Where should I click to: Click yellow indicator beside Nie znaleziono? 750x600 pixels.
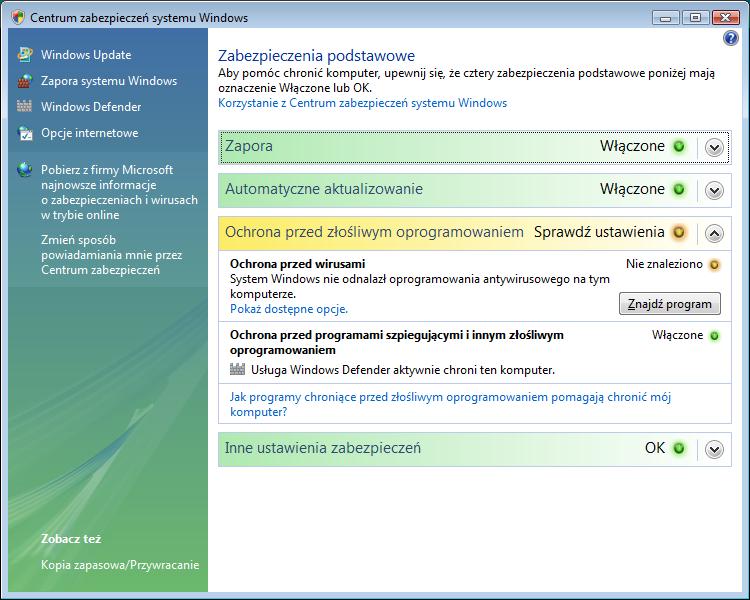coord(714,265)
